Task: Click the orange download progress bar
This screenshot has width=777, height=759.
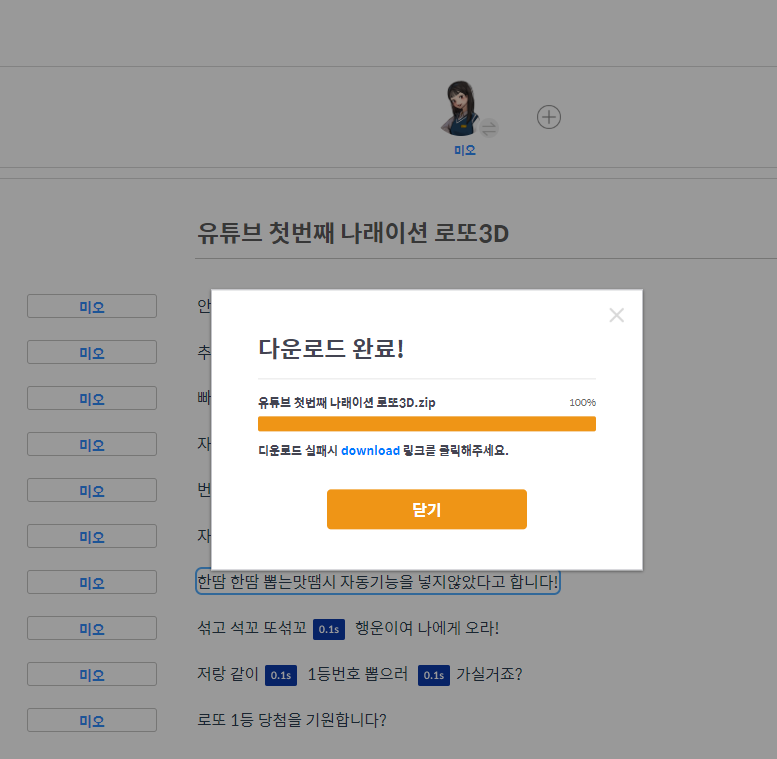Action: coord(427,424)
